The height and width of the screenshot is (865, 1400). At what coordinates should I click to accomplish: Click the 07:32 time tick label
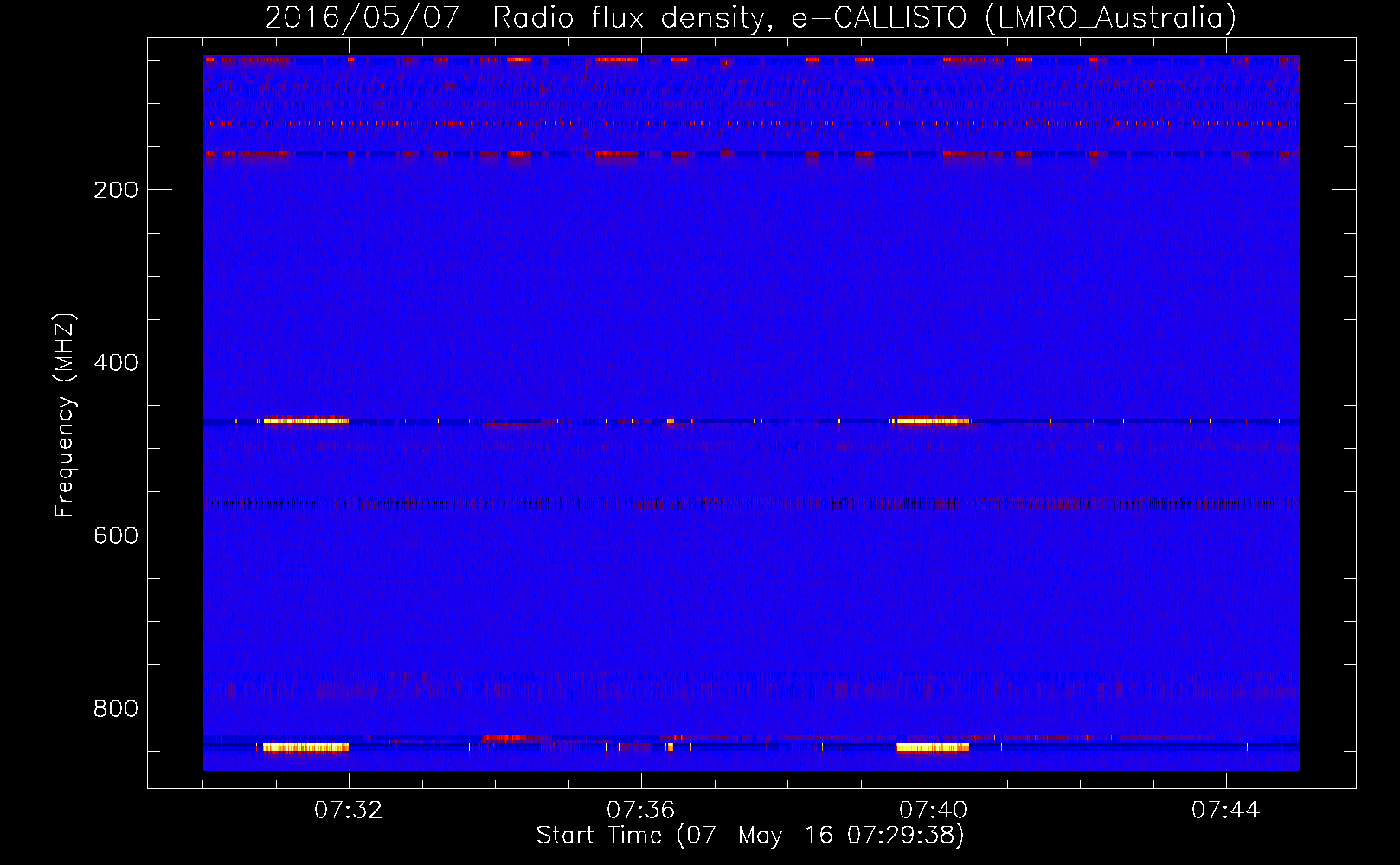pos(348,811)
